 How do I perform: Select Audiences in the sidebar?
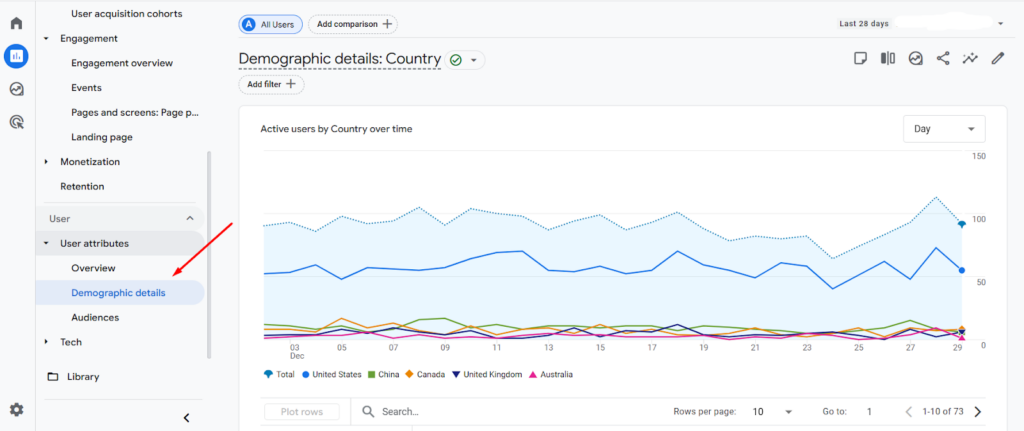pos(95,317)
